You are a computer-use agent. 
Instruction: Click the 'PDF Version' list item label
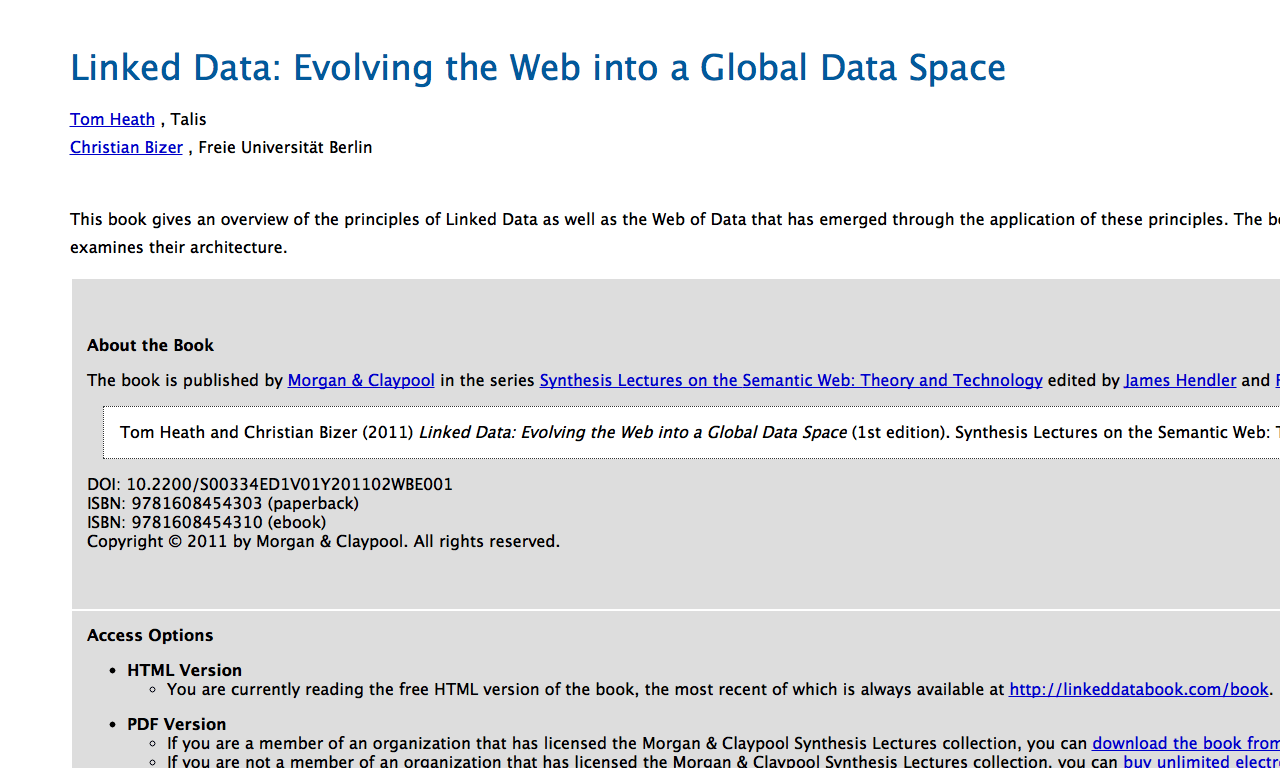[176, 724]
